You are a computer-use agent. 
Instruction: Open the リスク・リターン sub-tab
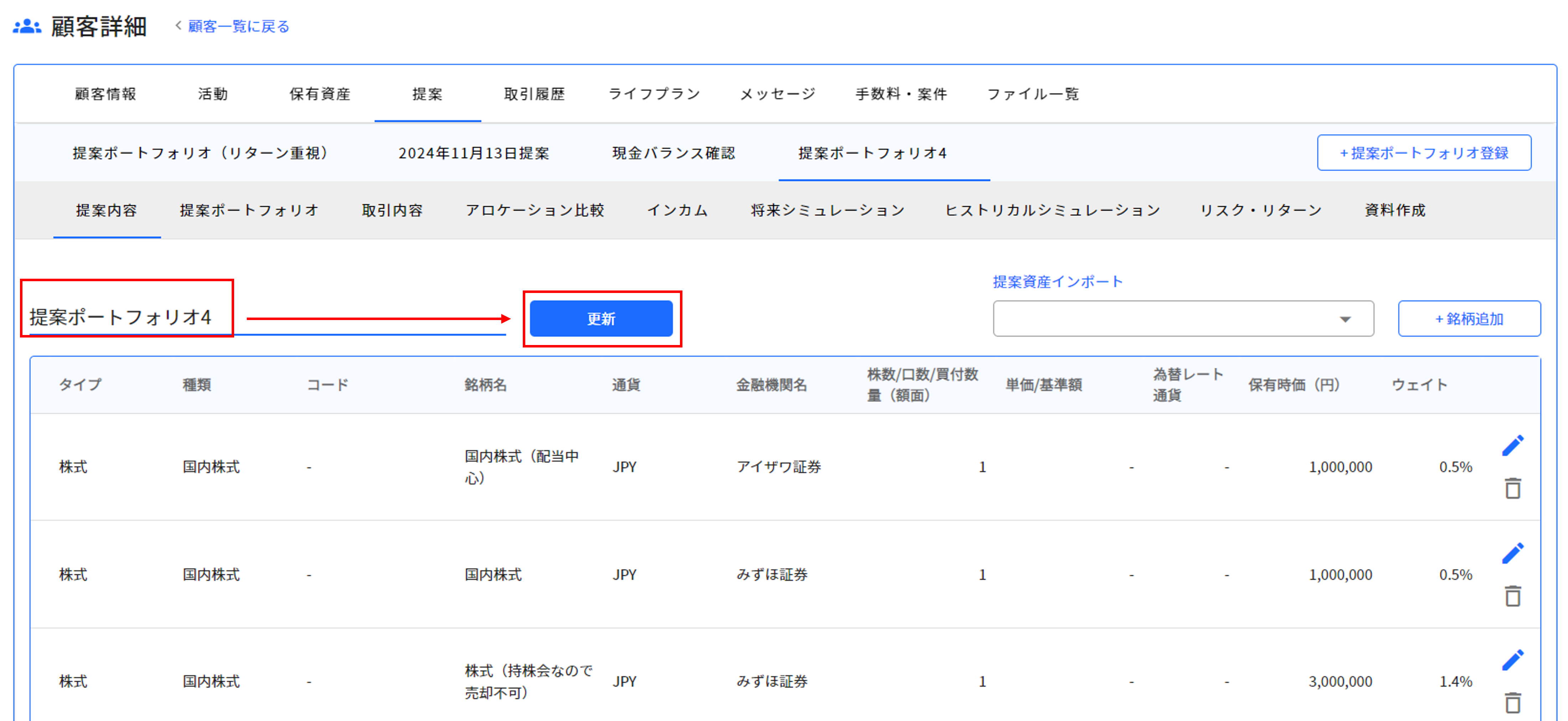1260,210
